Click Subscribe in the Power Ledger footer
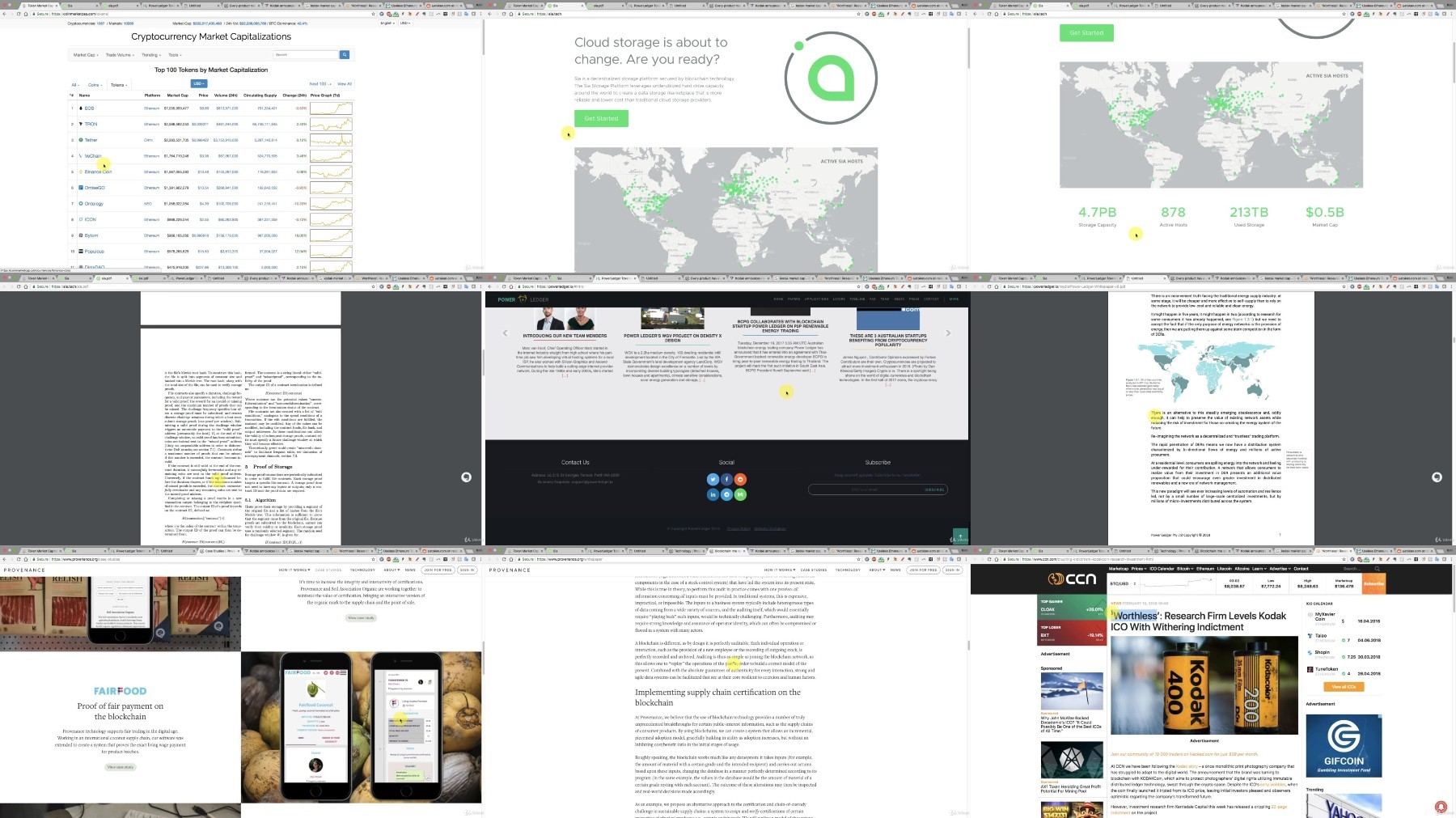 click(x=934, y=490)
